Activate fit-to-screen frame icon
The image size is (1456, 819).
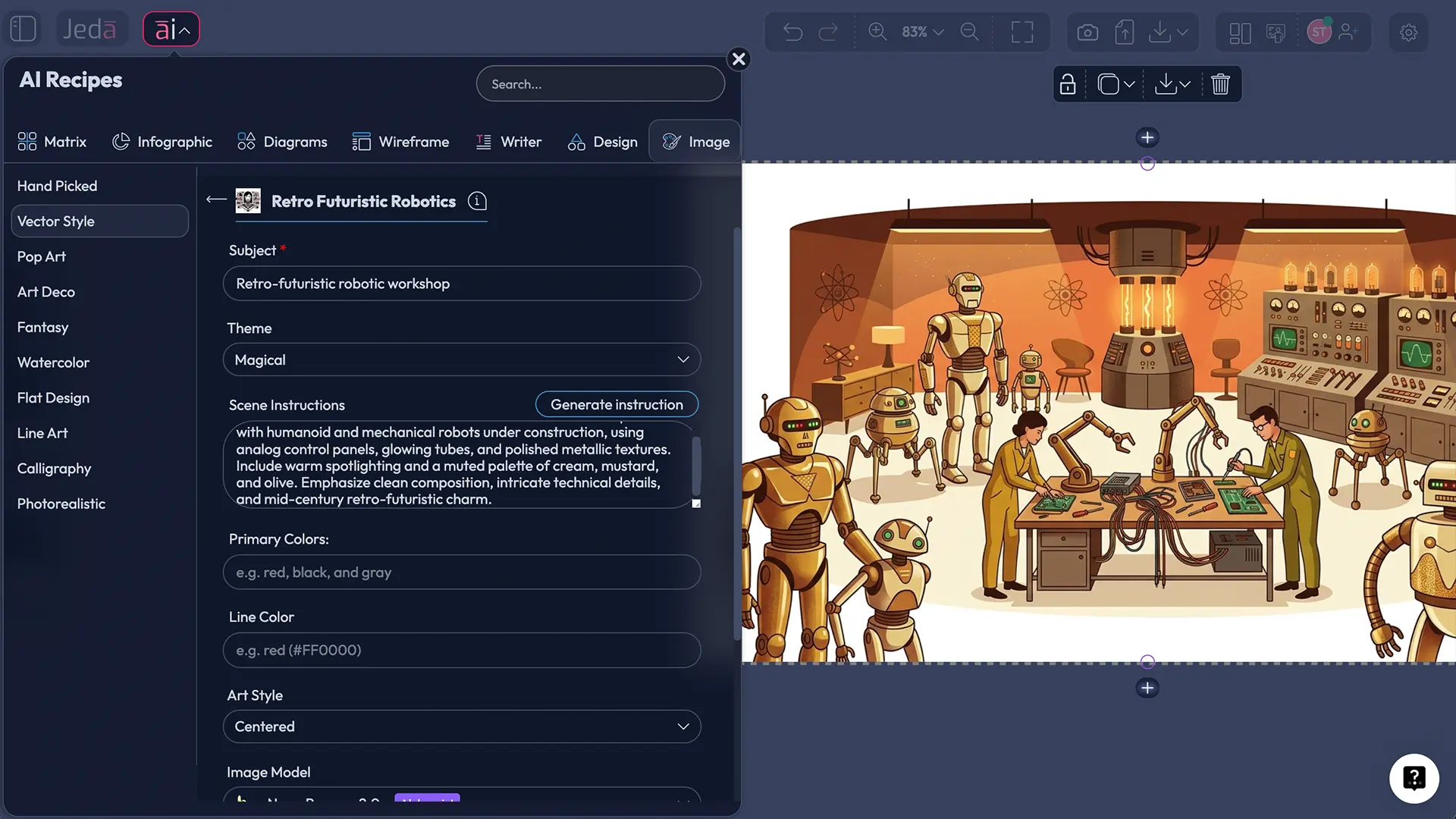click(1022, 32)
